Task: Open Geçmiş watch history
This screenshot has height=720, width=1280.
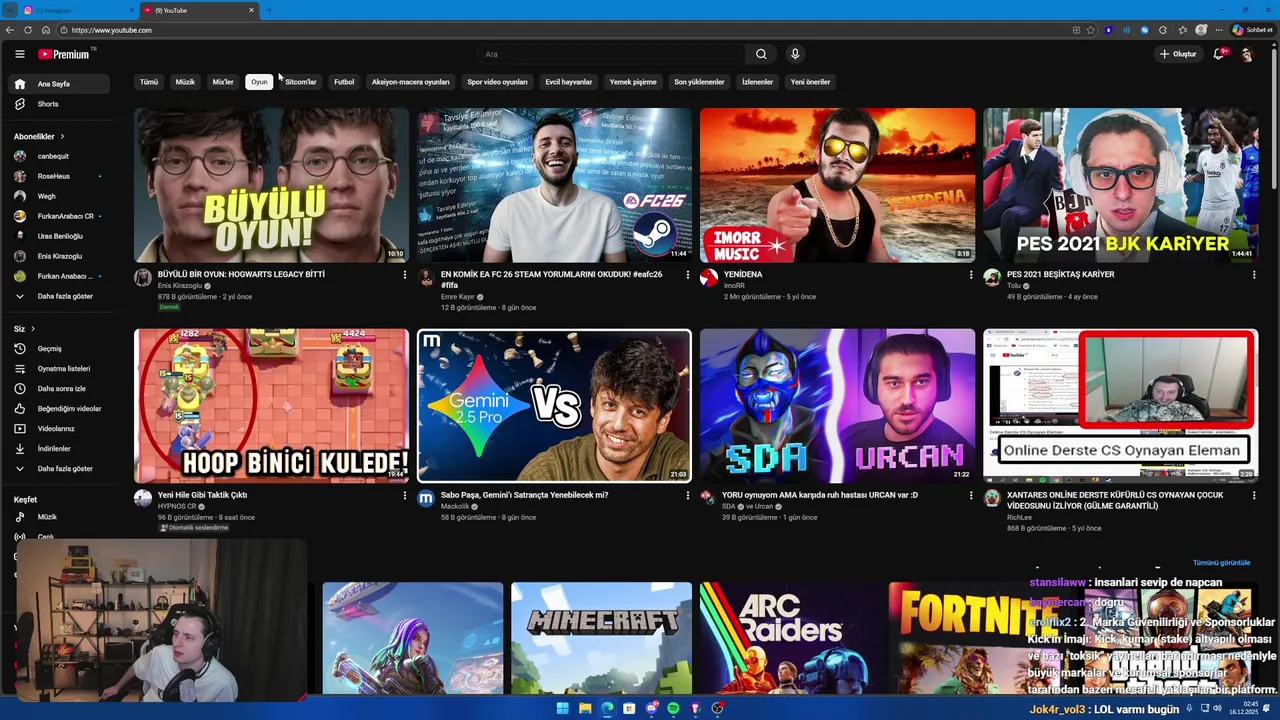Action: pos(60,349)
